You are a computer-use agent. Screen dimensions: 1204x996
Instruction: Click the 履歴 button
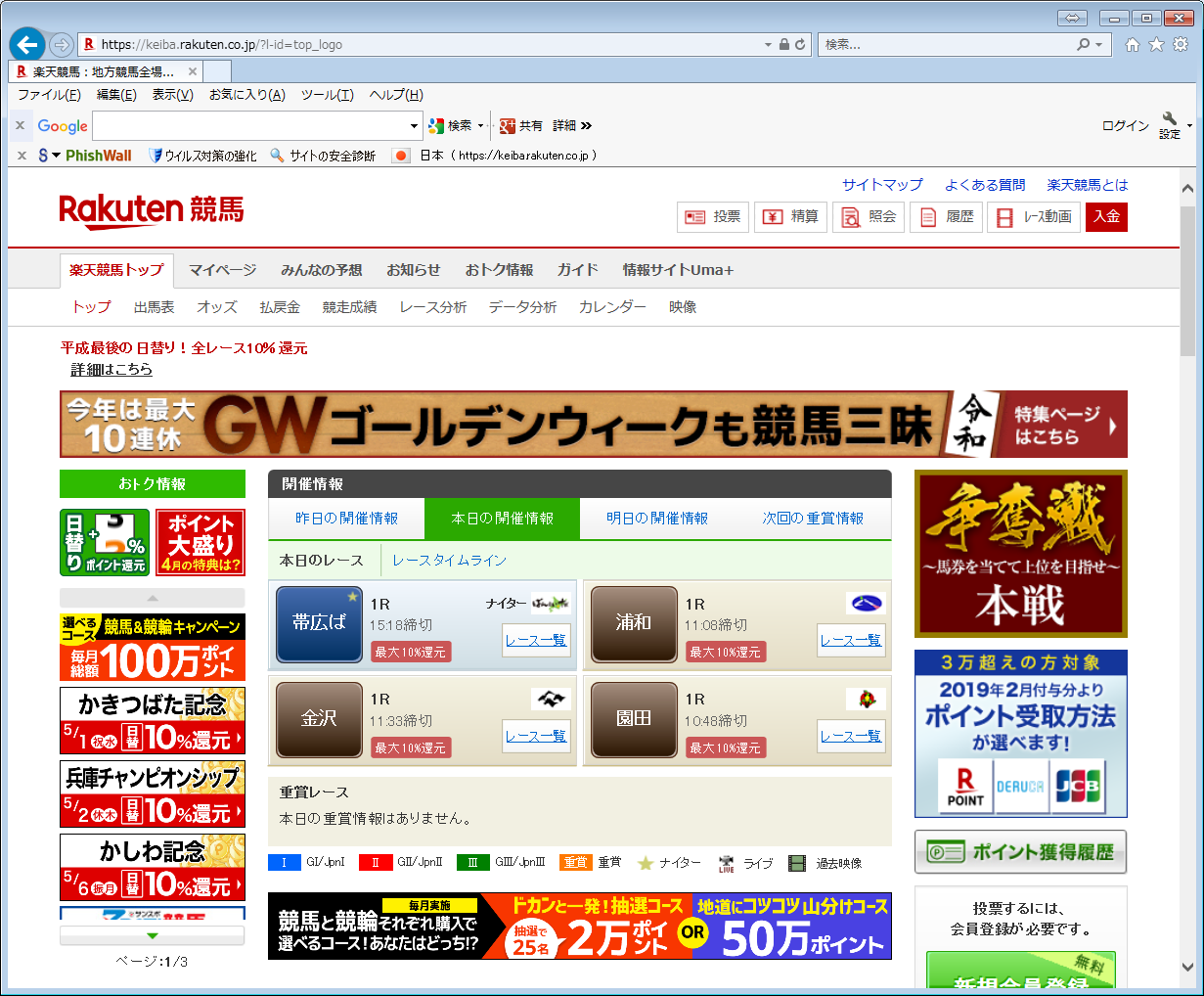pos(946,217)
